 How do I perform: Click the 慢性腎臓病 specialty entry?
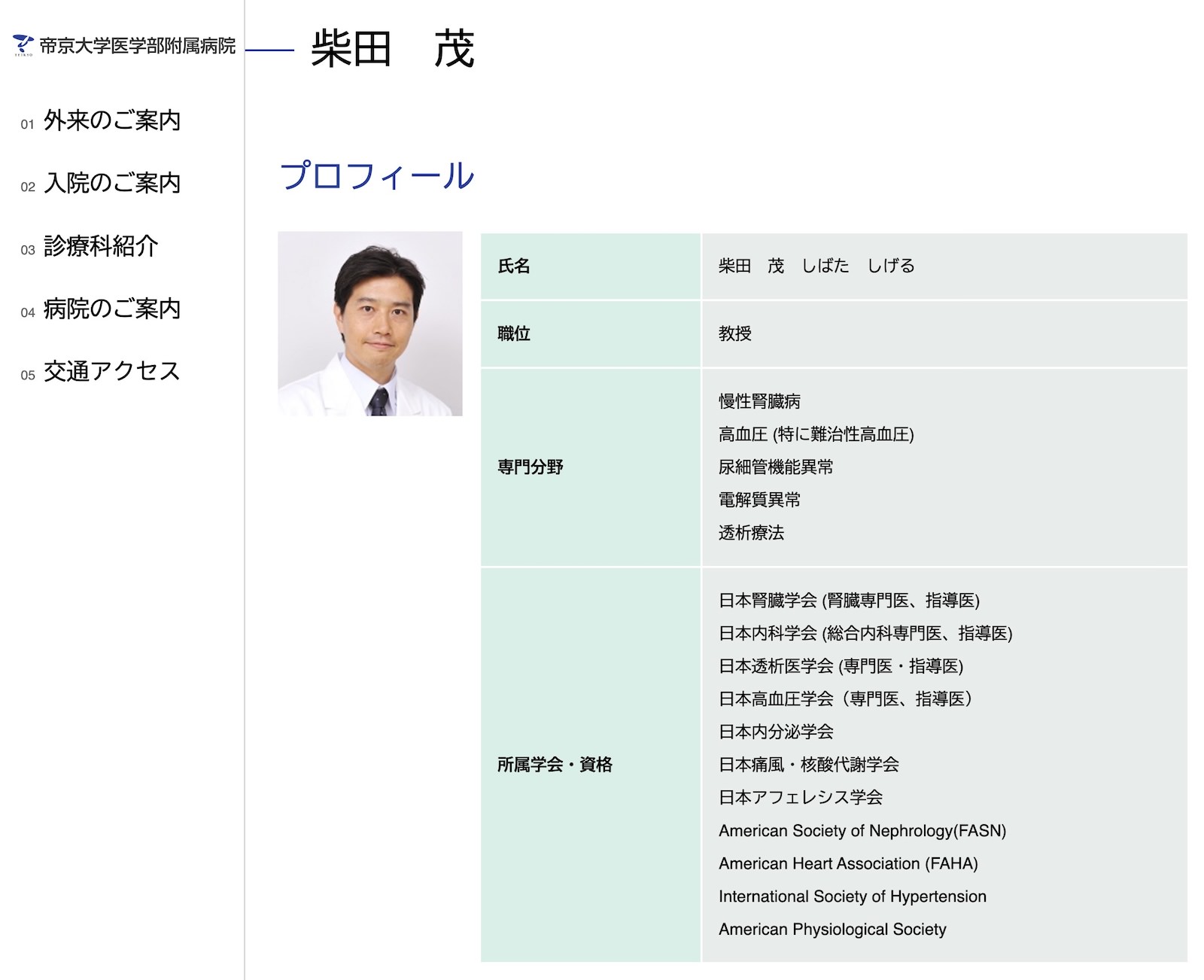point(761,402)
